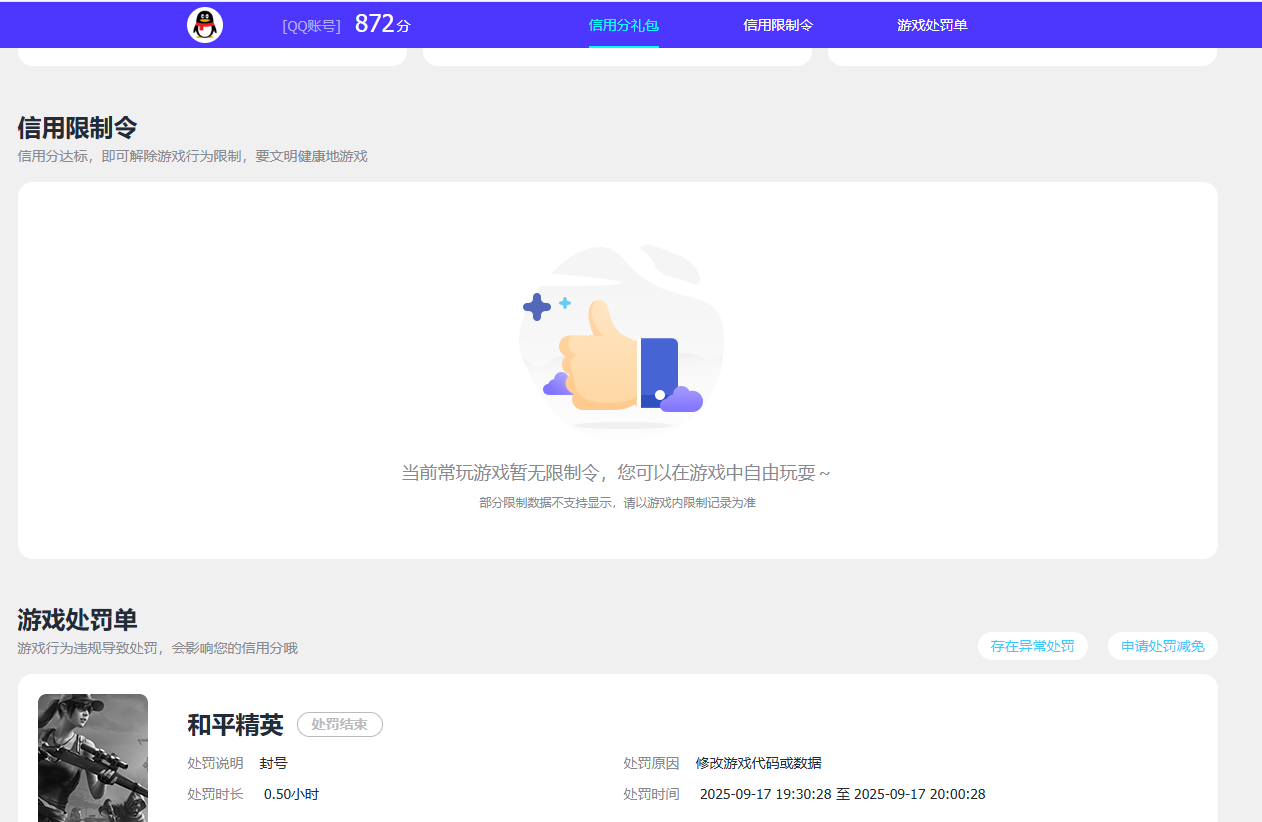The width and height of the screenshot is (1262, 822).
Task: Click the QQ penguin avatar icon
Action: point(205,25)
